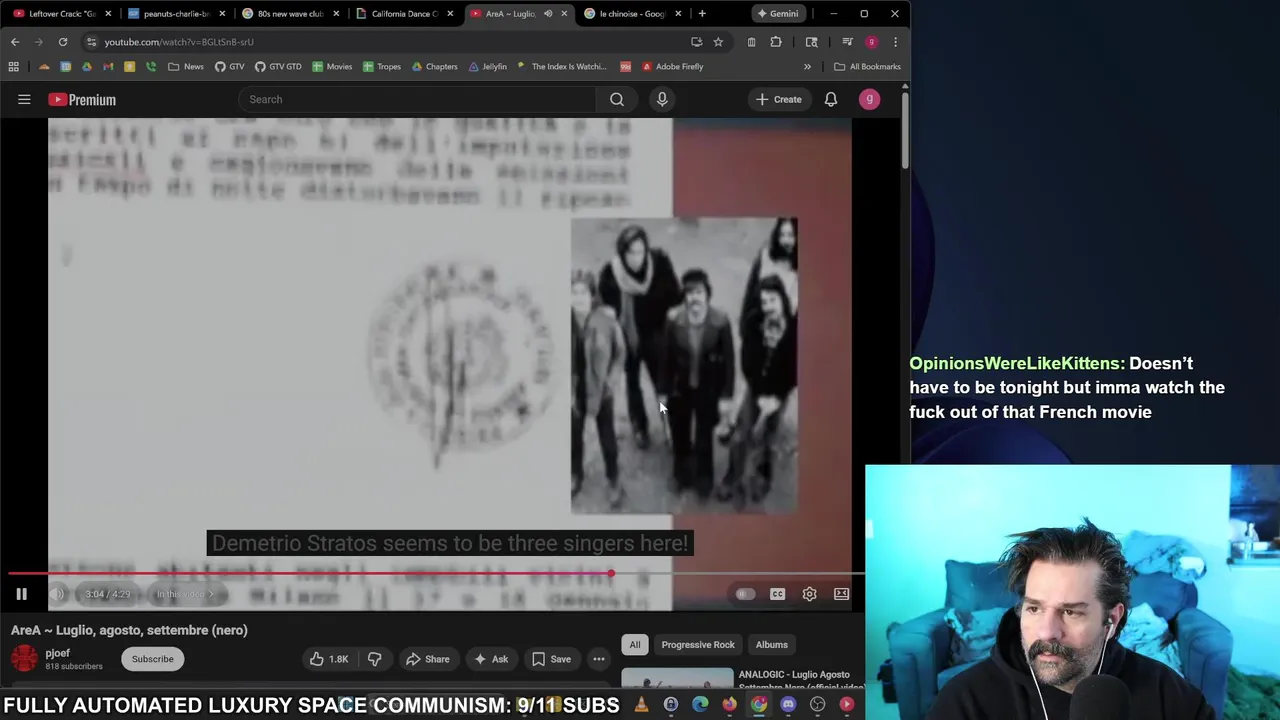1280x720 pixels.
Task: Like the video with thumbs up
Action: point(329,659)
